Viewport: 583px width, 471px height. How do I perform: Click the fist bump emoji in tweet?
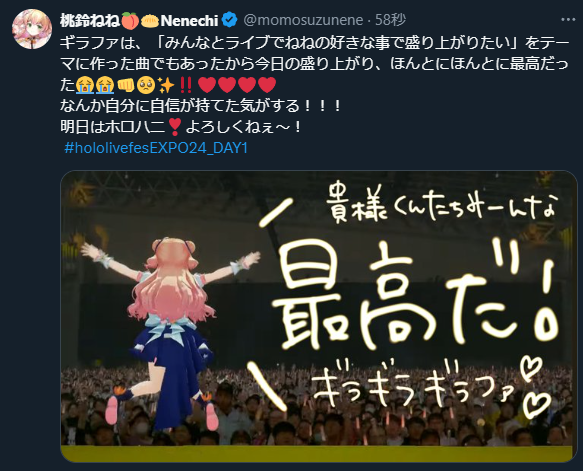[125, 86]
